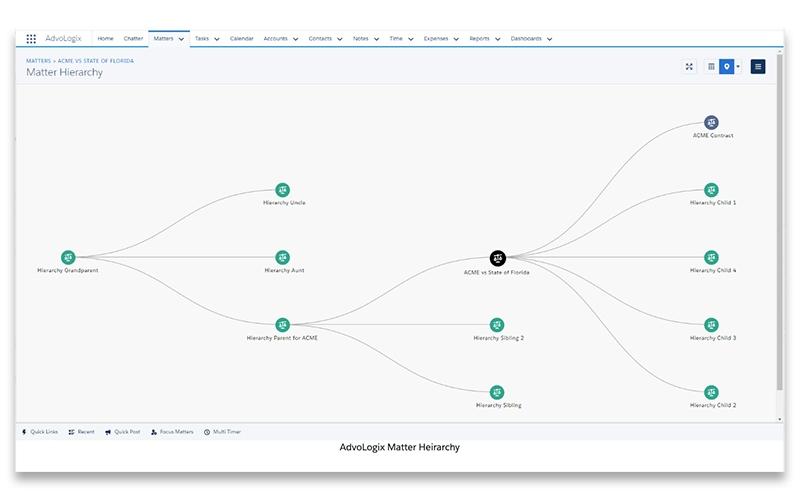Click the Hierarchy Sibling 2 label text
The width and height of the screenshot is (800, 500).
coord(498,338)
